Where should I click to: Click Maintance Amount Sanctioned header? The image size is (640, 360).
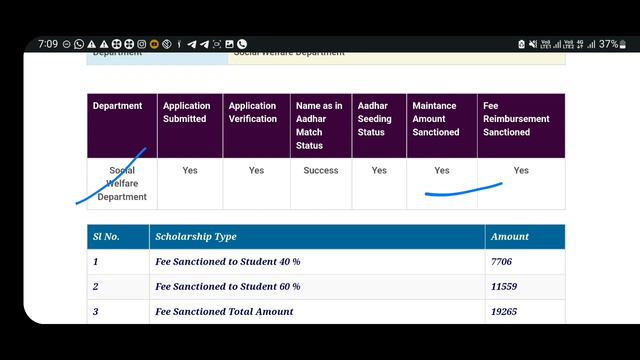tap(442, 126)
